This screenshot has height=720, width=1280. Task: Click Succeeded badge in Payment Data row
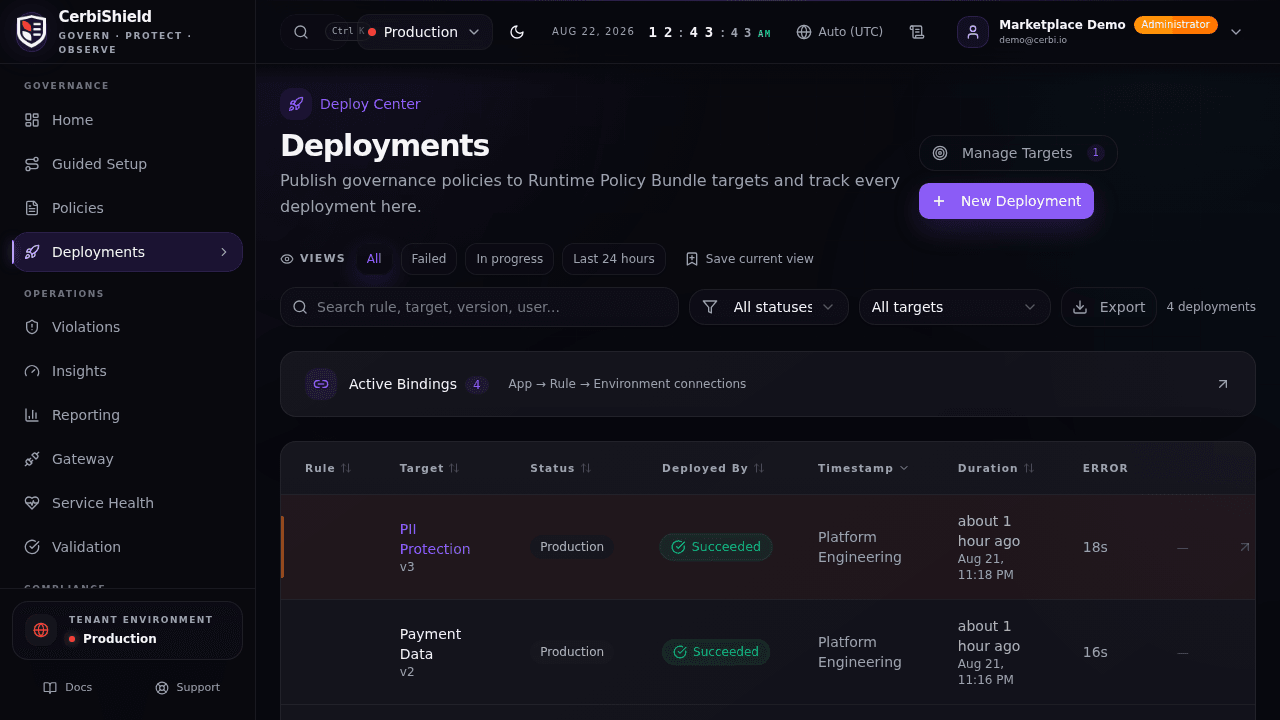[716, 652]
